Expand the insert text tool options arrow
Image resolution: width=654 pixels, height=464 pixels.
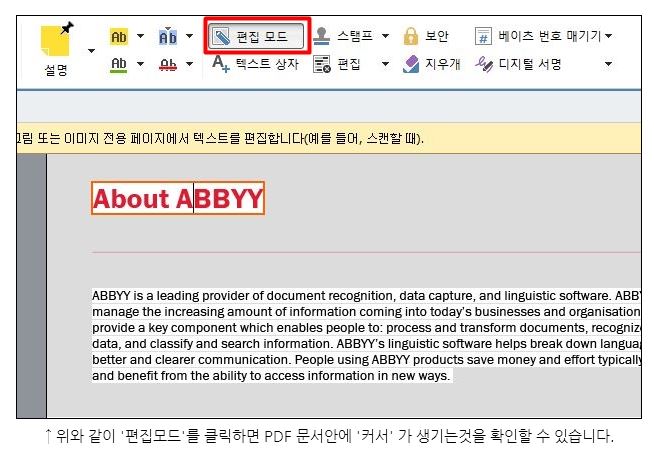click(x=189, y=36)
